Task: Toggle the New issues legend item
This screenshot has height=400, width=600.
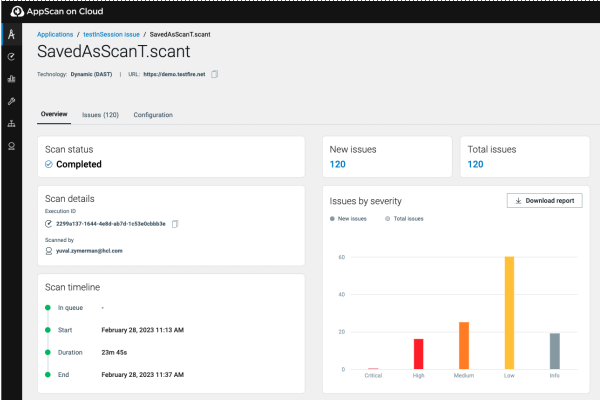Action: (x=351, y=218)
